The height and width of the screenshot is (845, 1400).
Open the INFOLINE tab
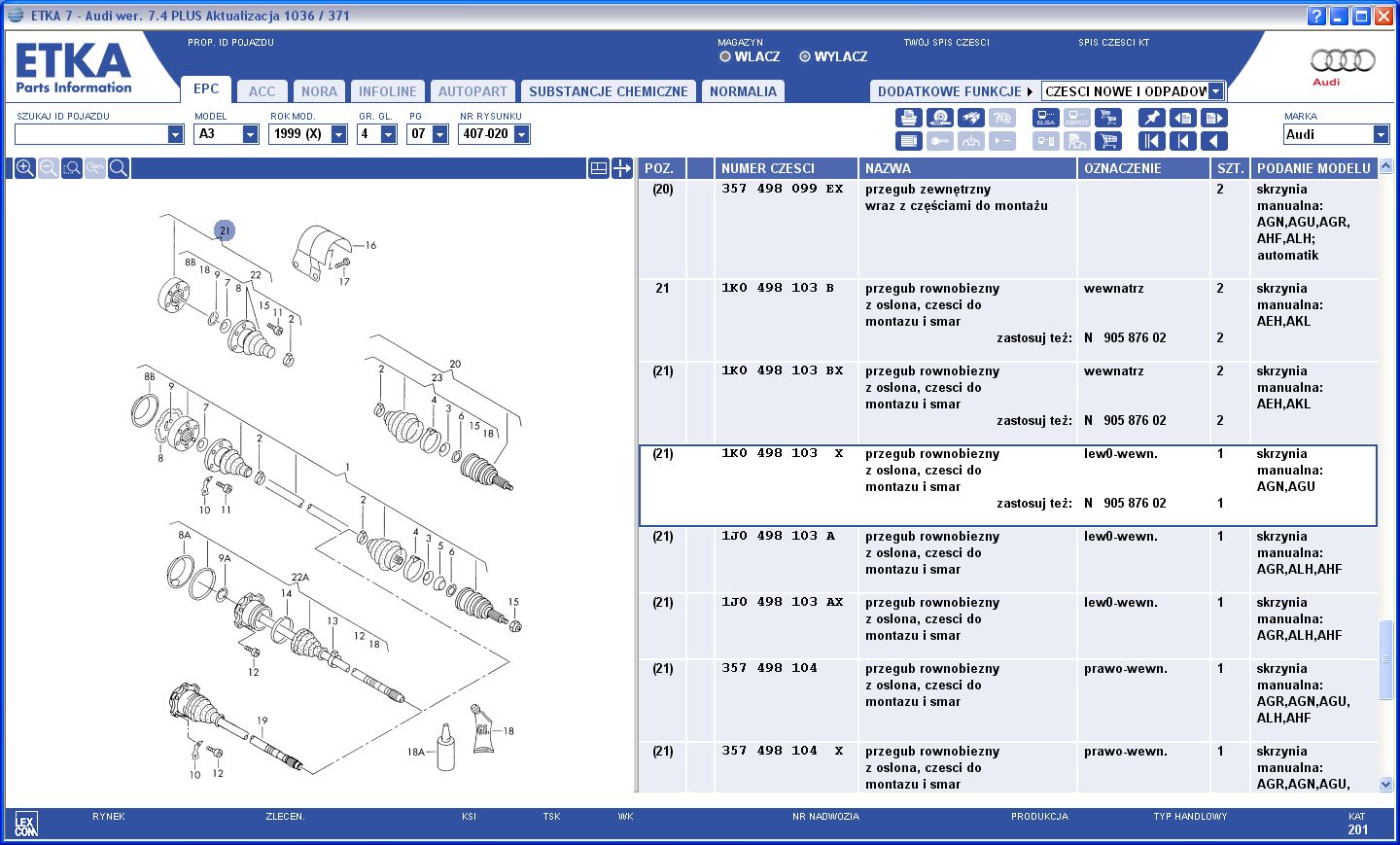click(387, 91)
